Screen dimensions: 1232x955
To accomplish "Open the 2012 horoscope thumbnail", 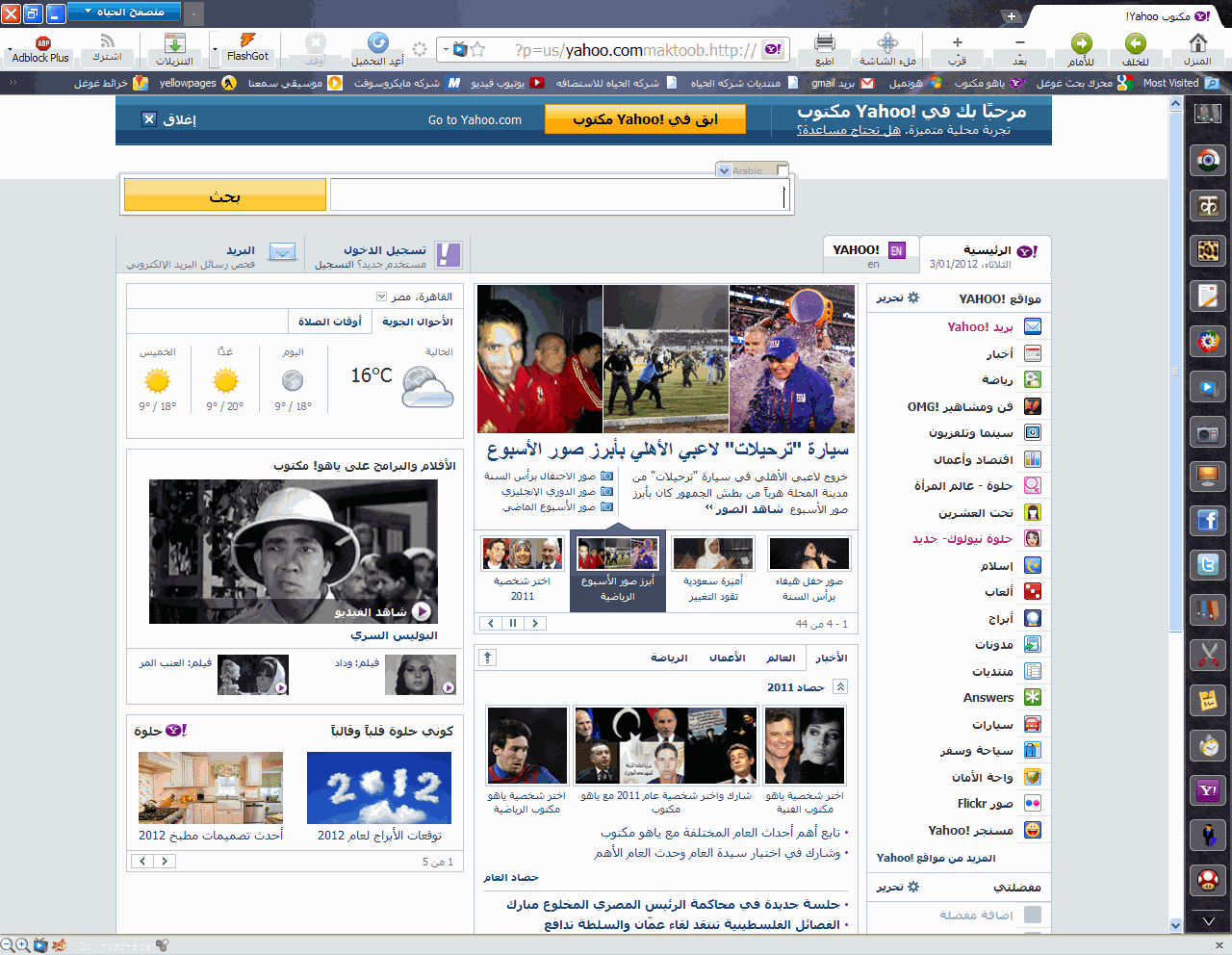I will pyautogui.click(x=379, y=787).
